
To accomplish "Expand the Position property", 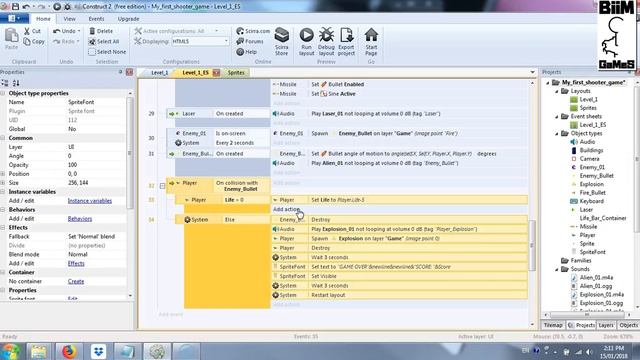I will 3,174.
